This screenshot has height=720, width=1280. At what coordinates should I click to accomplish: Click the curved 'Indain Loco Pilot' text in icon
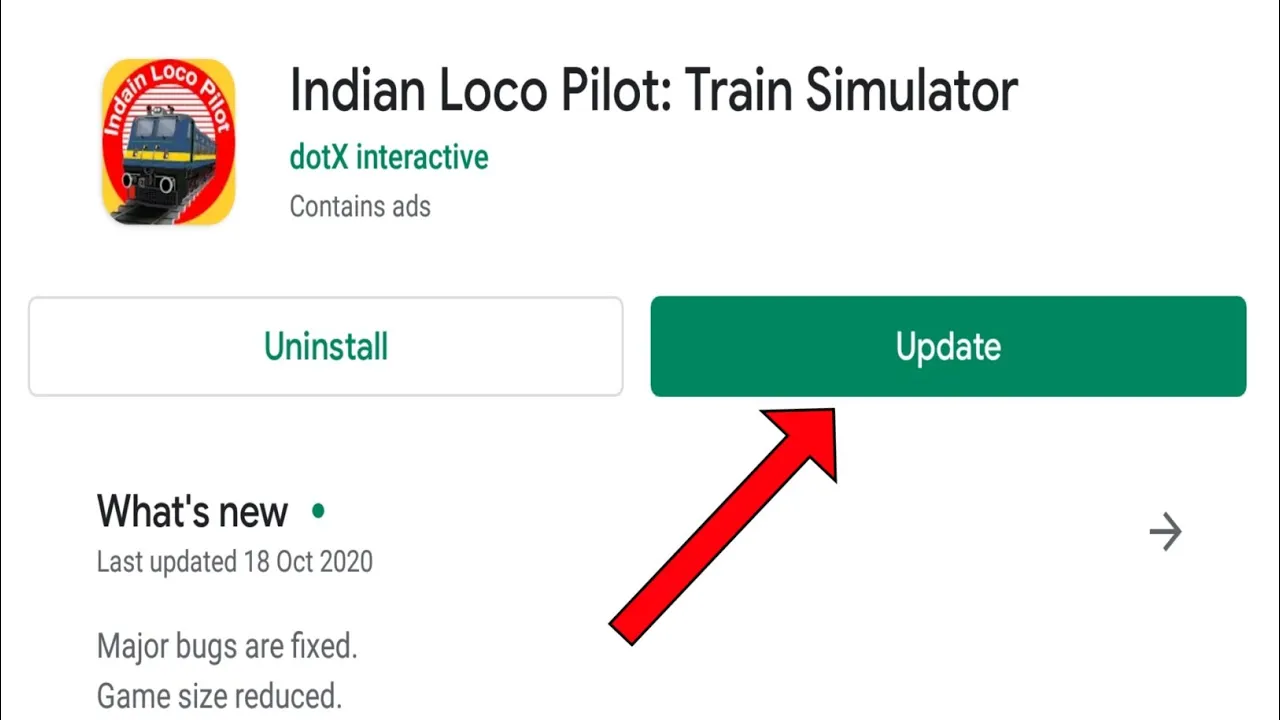(x=168, y=90)
